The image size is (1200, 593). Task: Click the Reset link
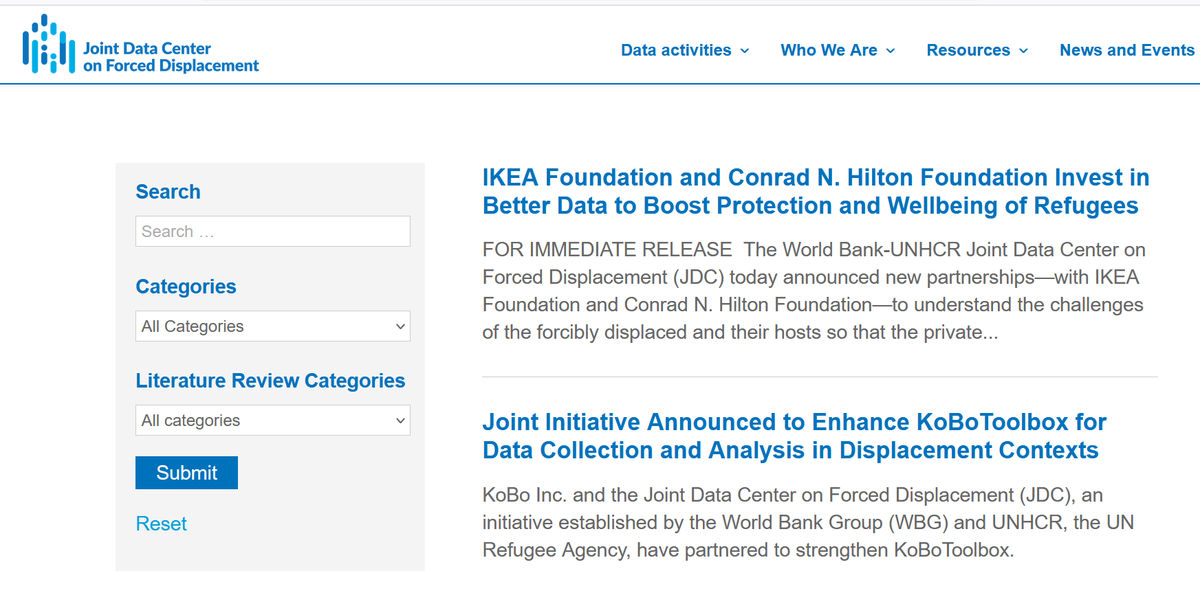tap(161, 524)
